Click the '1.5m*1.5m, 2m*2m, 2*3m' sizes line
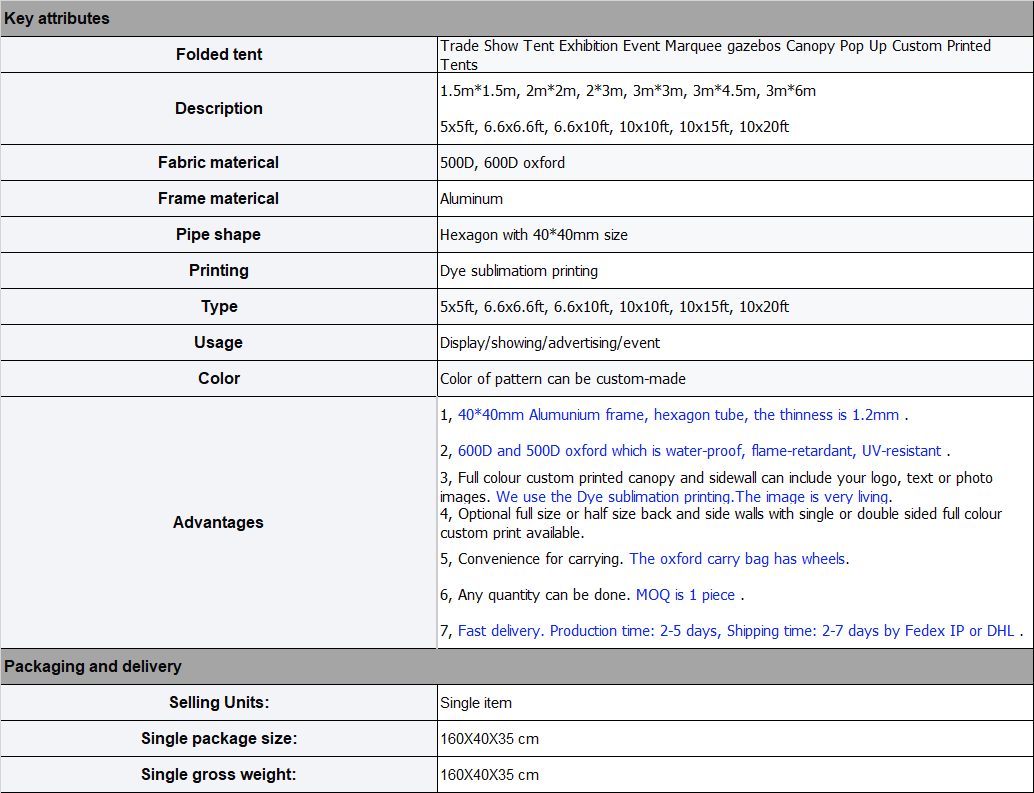The height and width of the screenshot is (793, 1034). [x=628, y=91]
